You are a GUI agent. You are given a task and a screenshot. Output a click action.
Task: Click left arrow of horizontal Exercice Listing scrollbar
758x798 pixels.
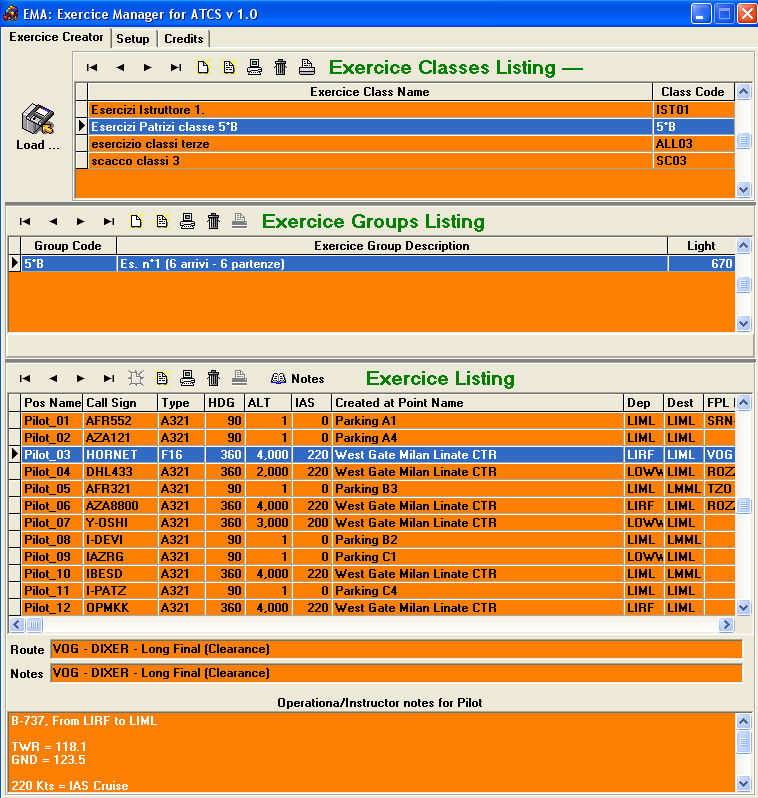point(17,624)
